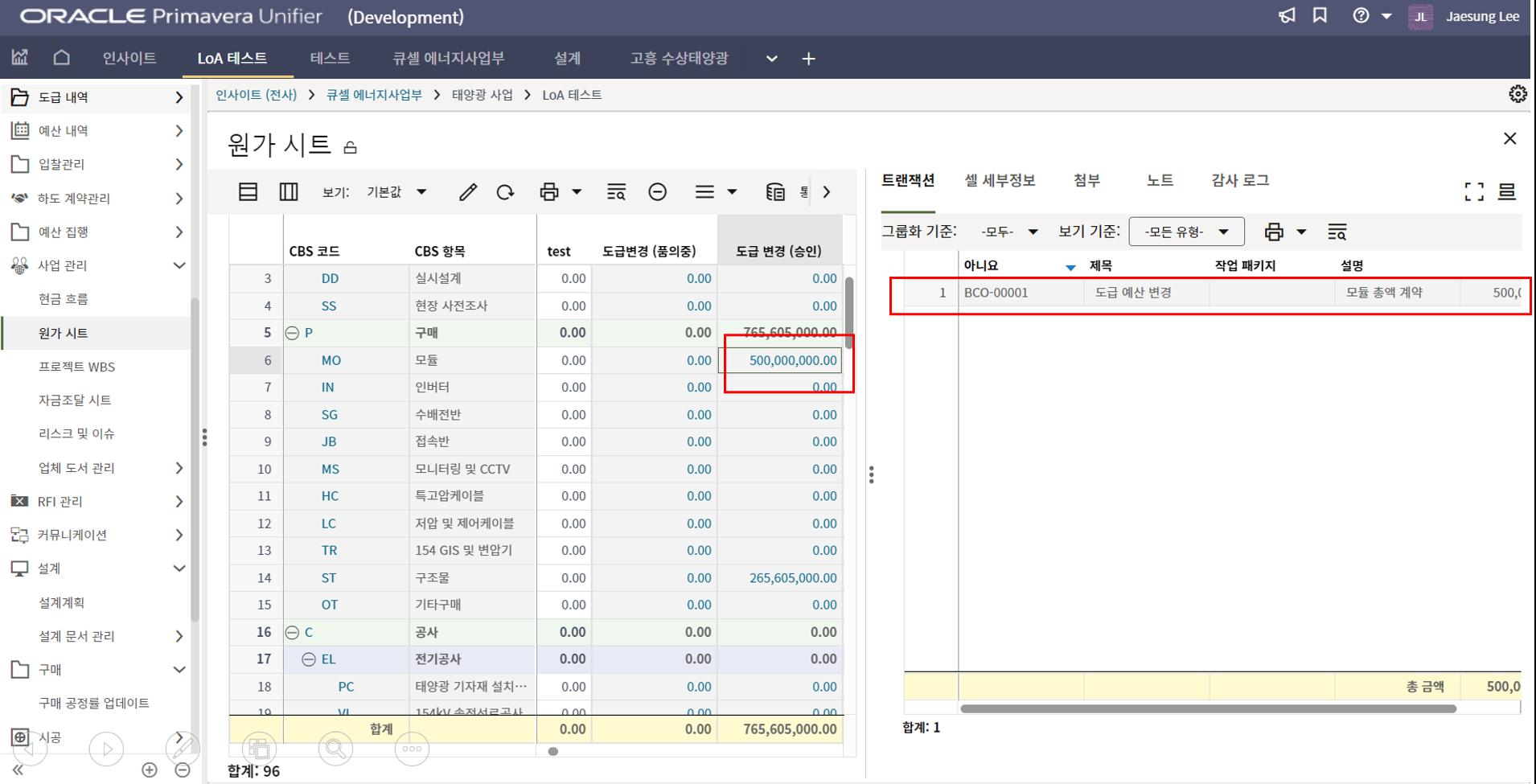The image size is (1536, 784).
Task: Click the columns layout icon
Action: click(x=288, y=192)
